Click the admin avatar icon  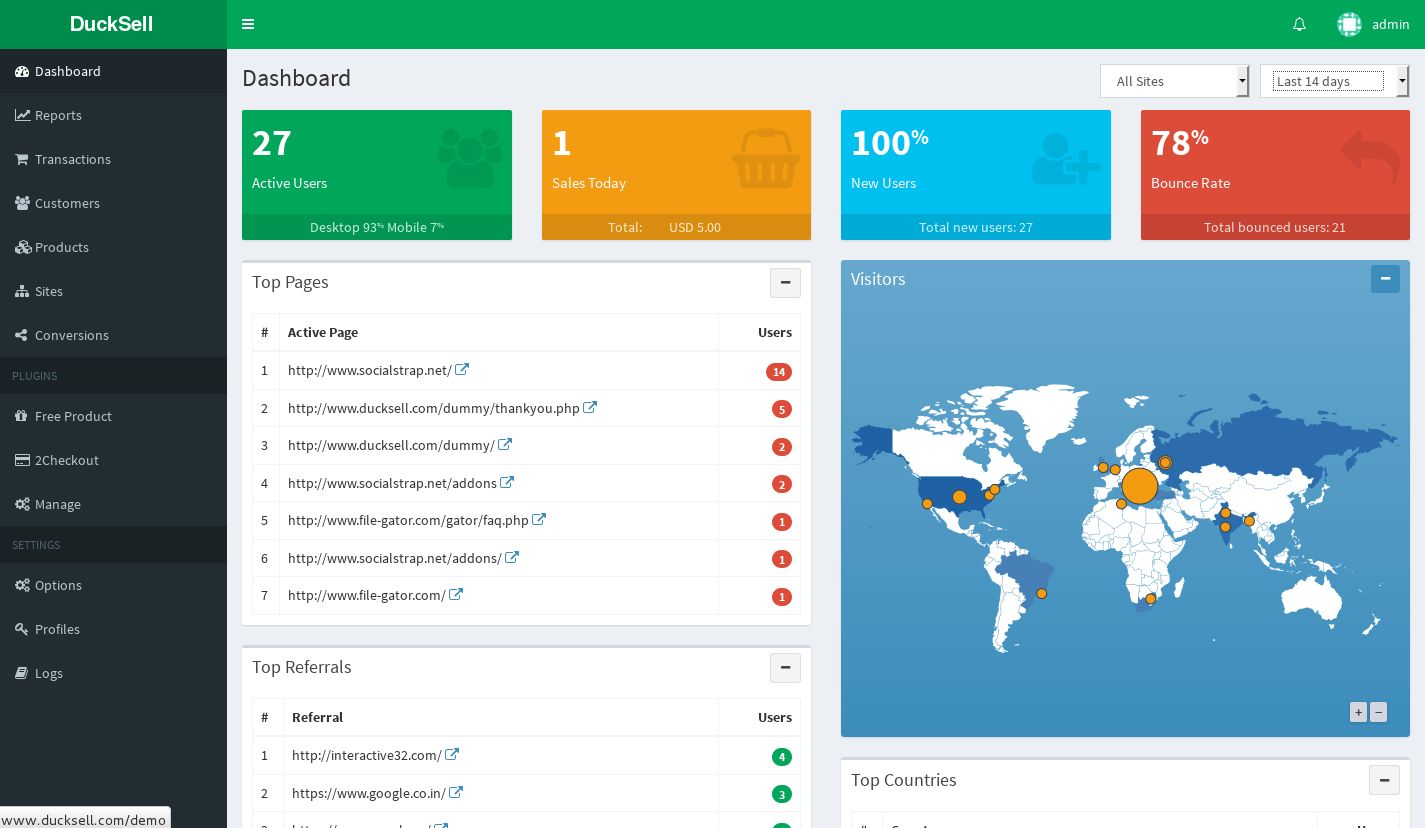(x=1349, y=25)
